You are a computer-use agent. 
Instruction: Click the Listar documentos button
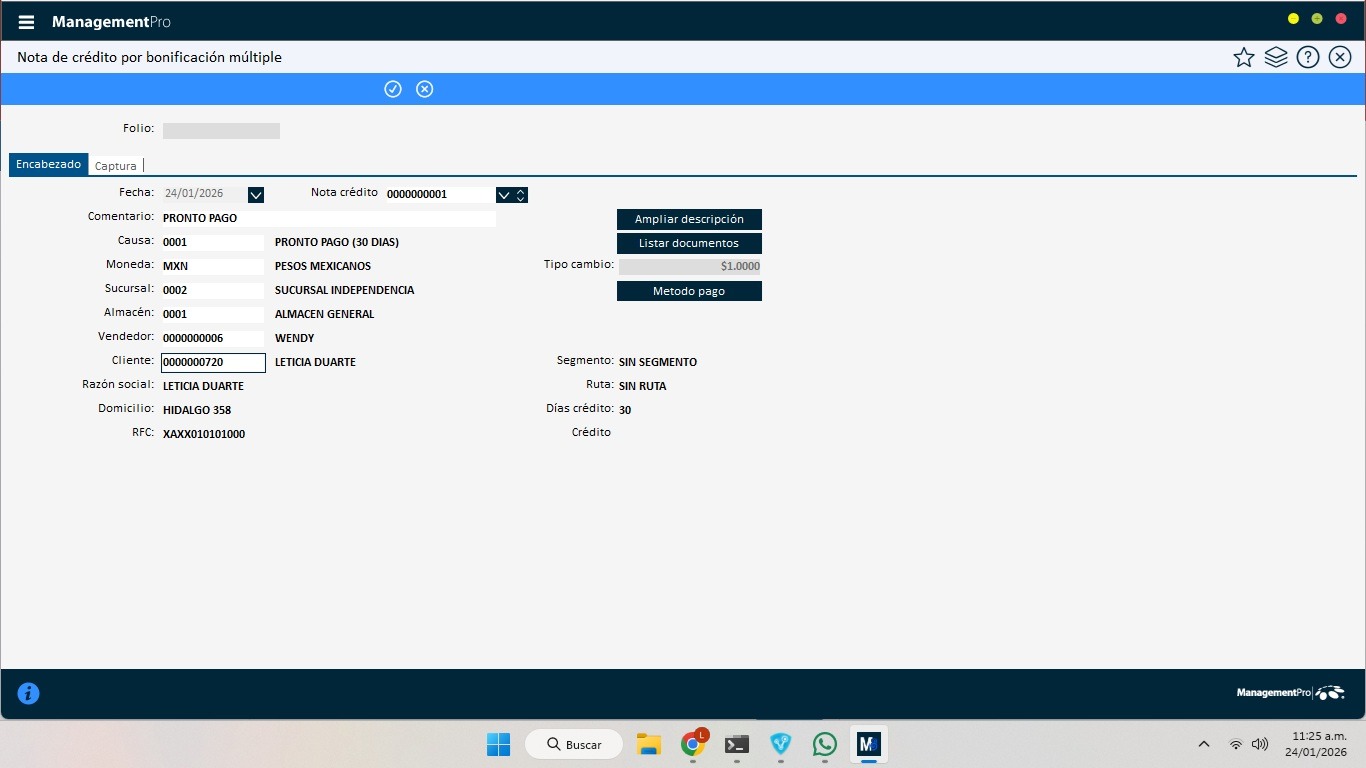point(689,243)
